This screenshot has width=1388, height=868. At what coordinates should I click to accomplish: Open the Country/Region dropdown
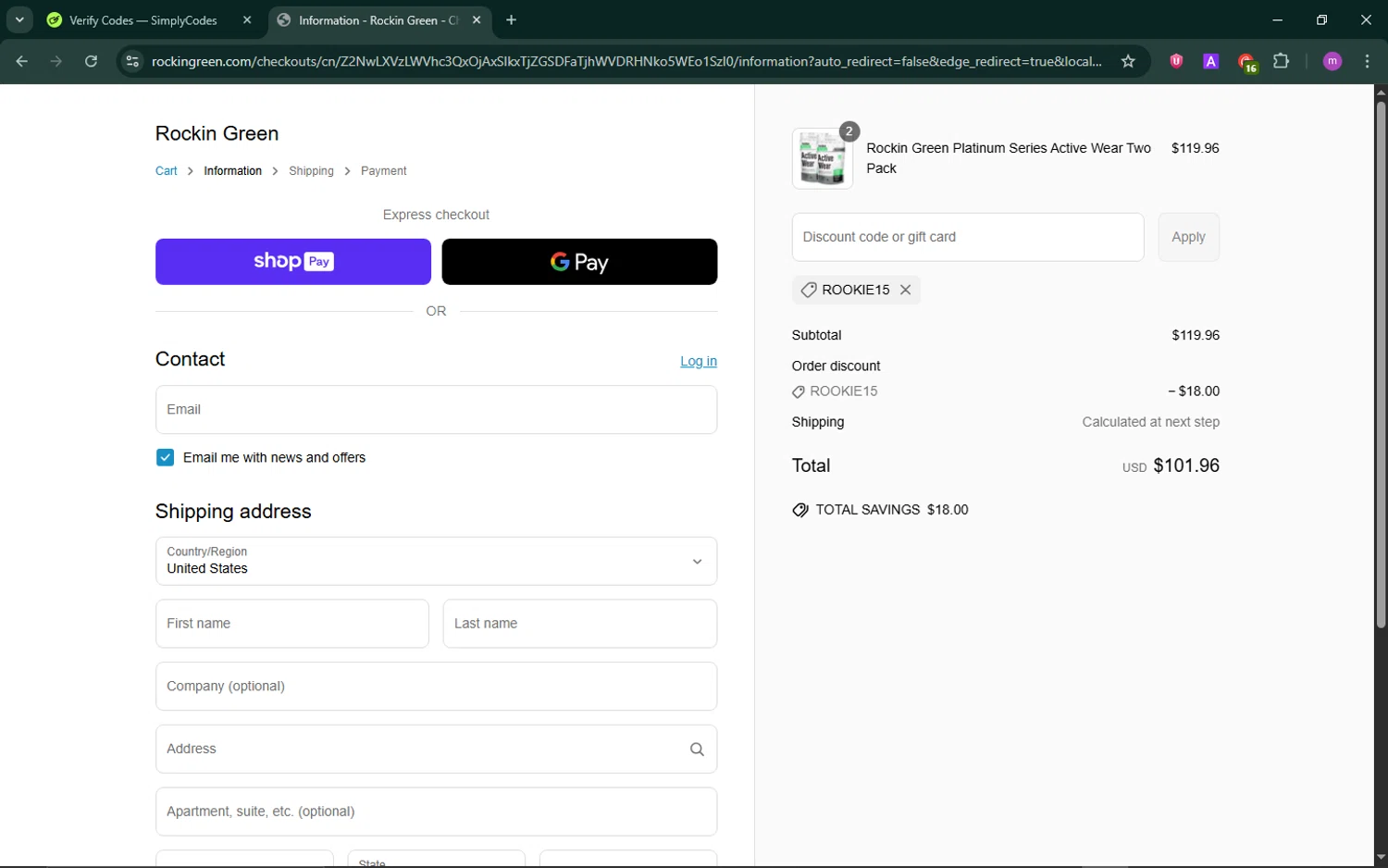pyautogui.click(x=436, y=561)
